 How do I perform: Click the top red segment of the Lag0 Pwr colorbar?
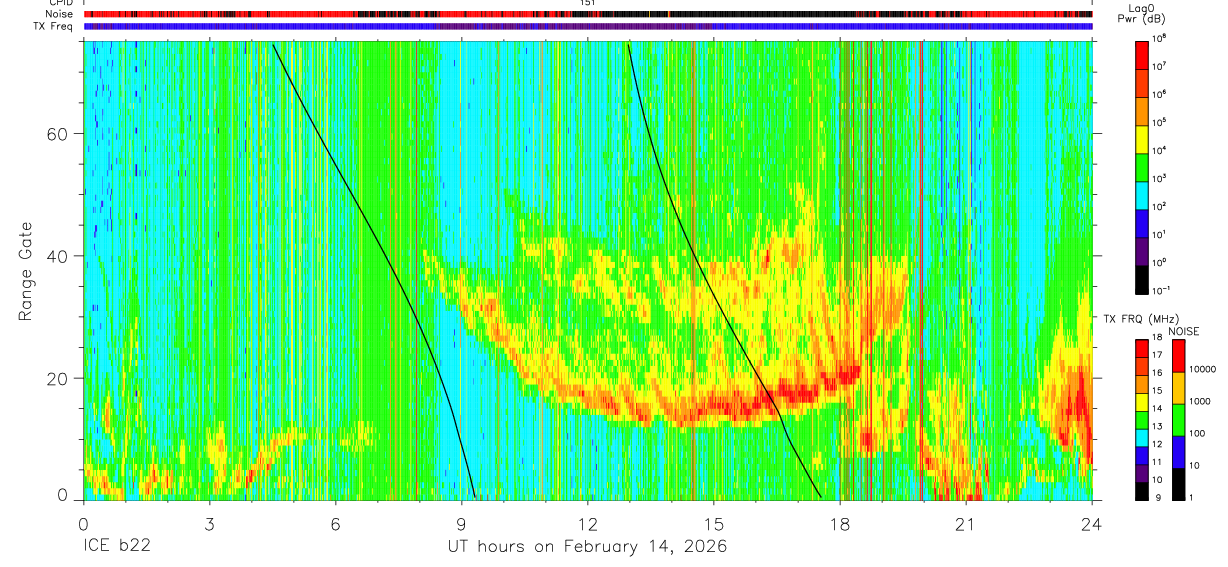1142,54
